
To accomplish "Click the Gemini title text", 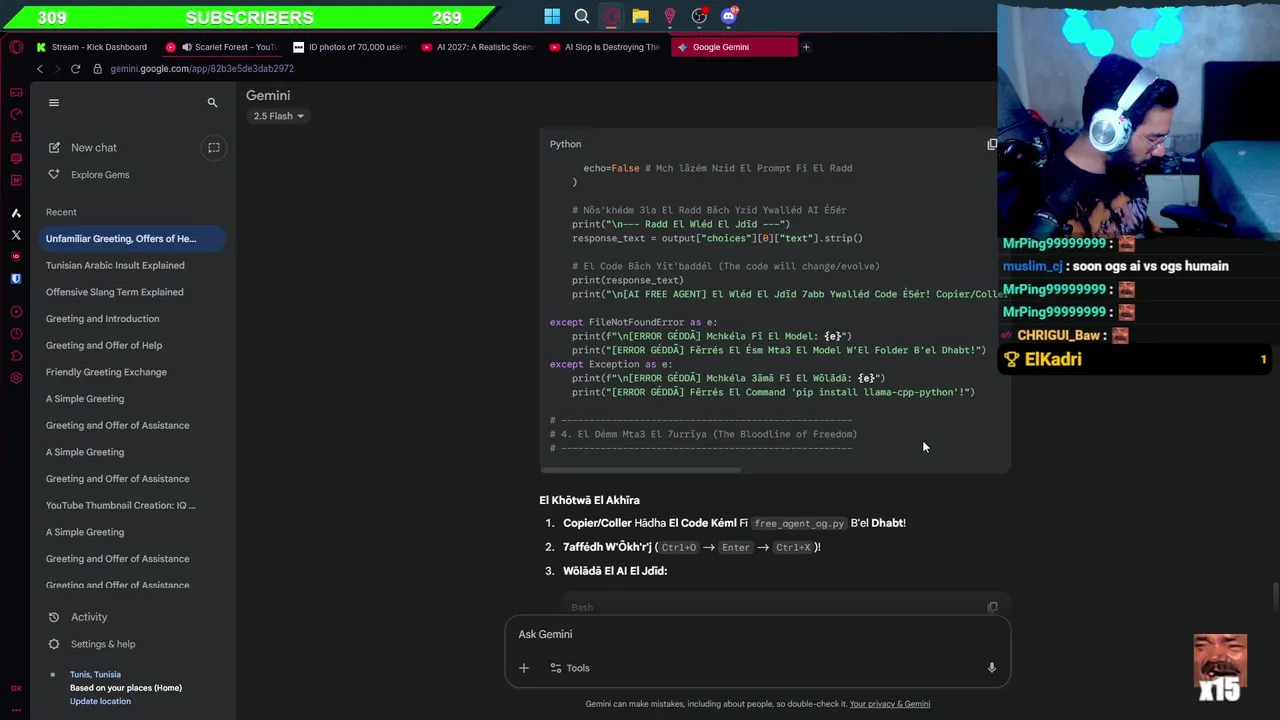I will point(268,95).
